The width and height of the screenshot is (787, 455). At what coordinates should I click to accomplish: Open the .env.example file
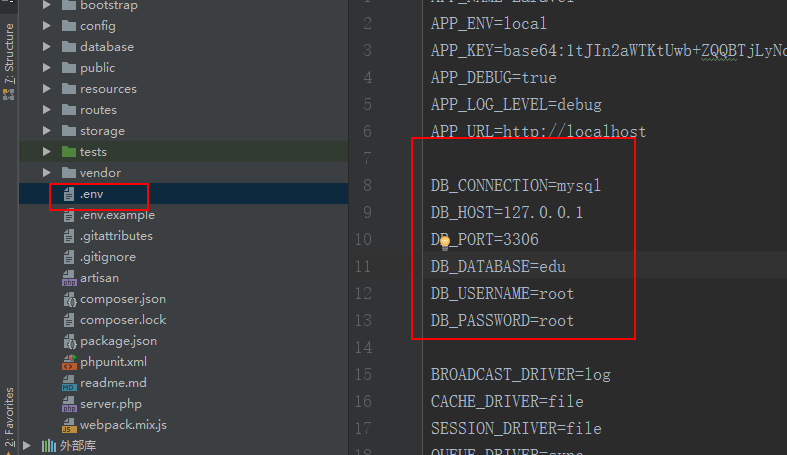point(117,215)
